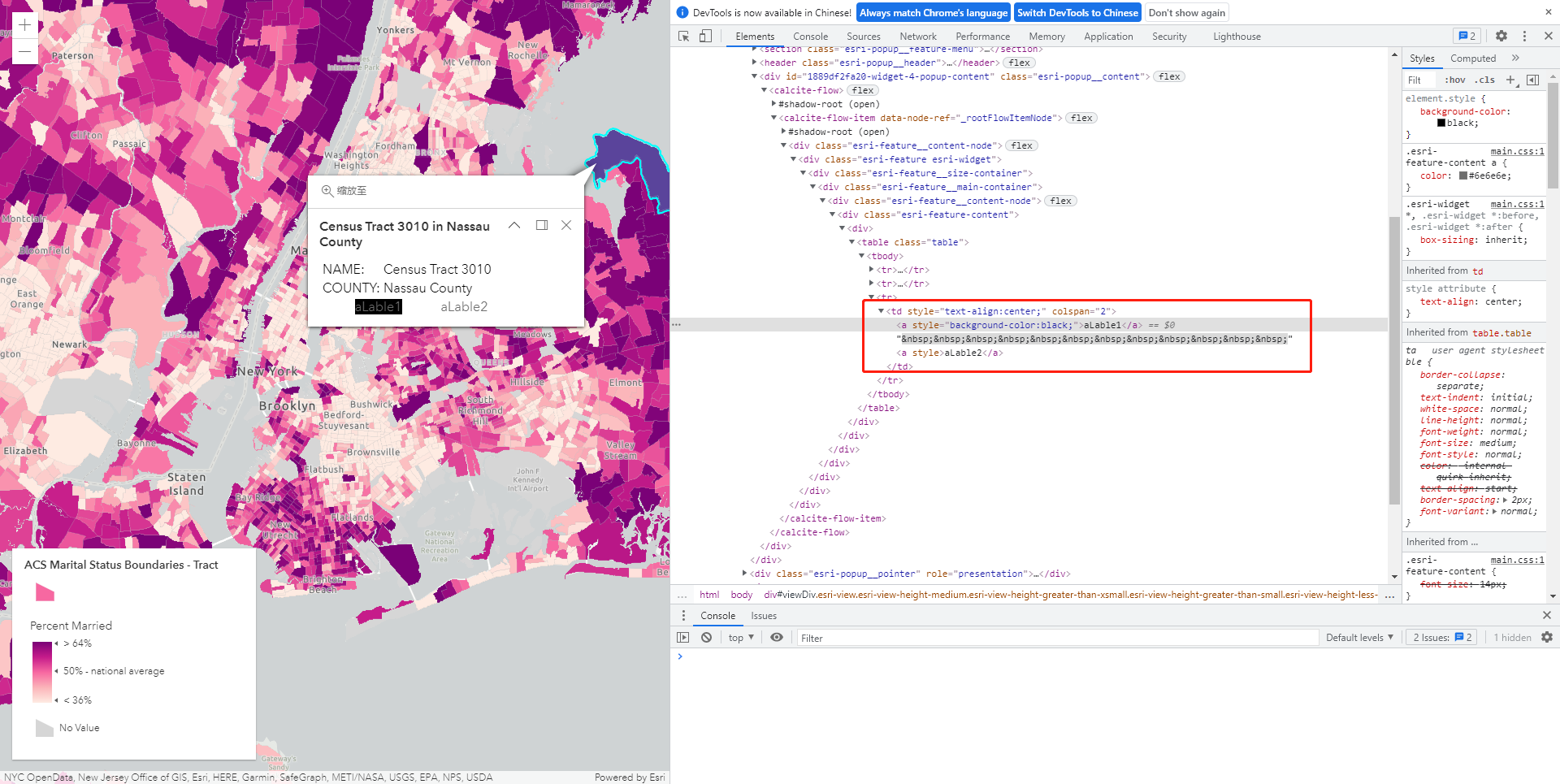
Task: Open console sidebar panel icon
Action: (x=683, y=637)
